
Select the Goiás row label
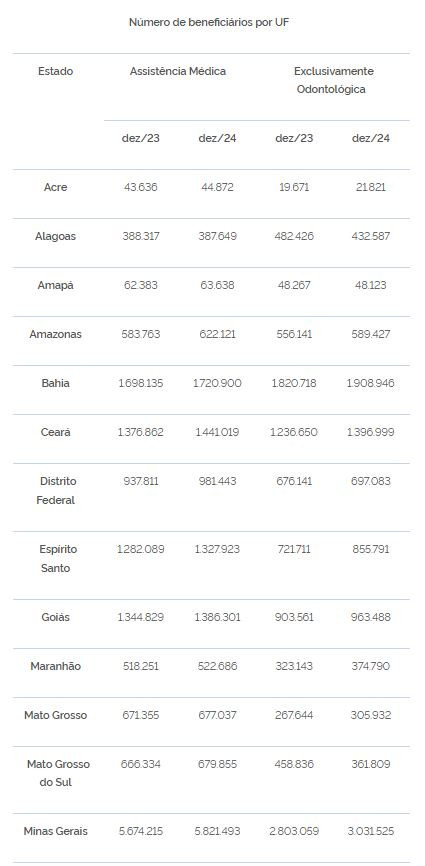55,617
